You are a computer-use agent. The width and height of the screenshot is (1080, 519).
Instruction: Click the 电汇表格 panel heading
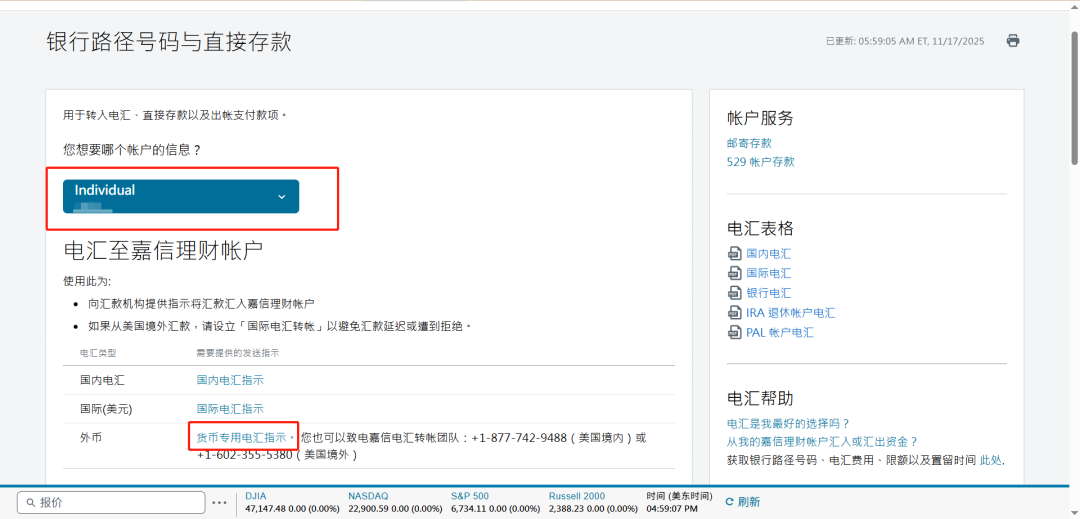(x=760, y=229)
